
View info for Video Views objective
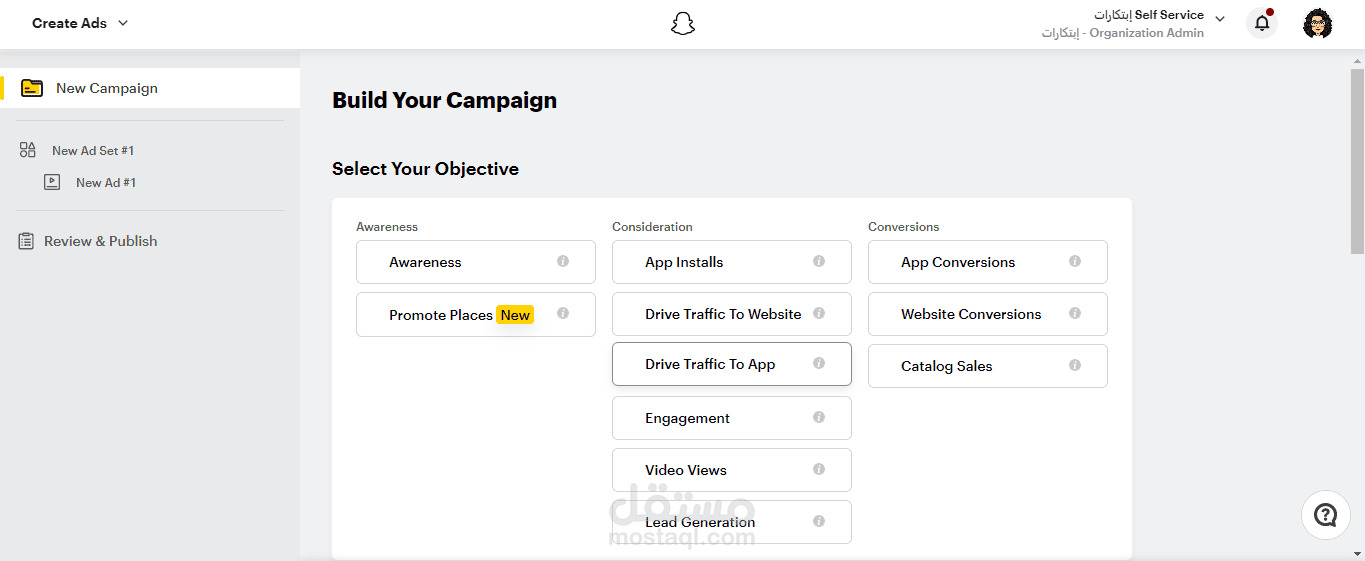(x=819, y=469)
